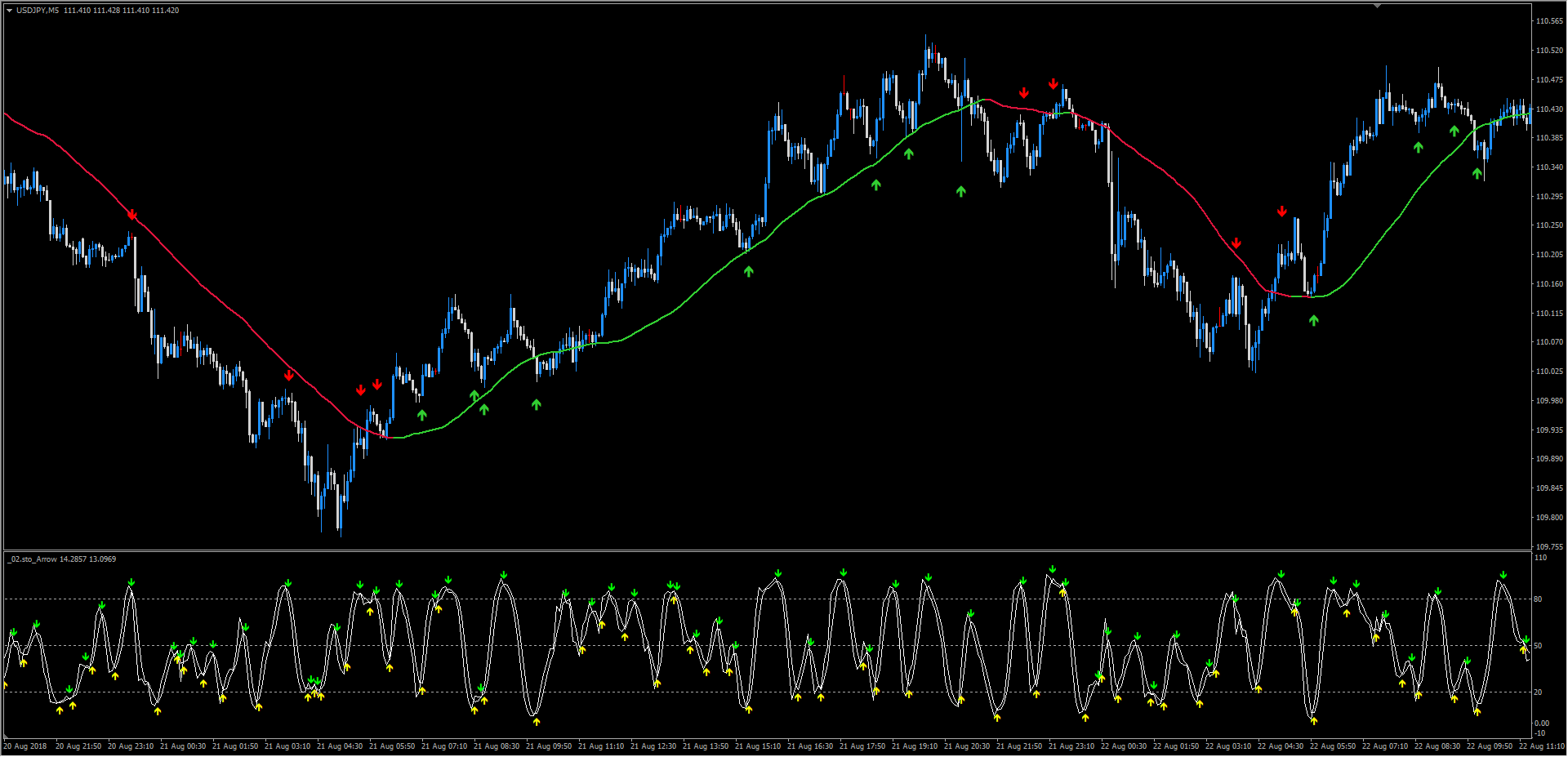Click time axis label 22 Aug 09:50
Screen dimensions: 1568x757
click(1490, 746)
